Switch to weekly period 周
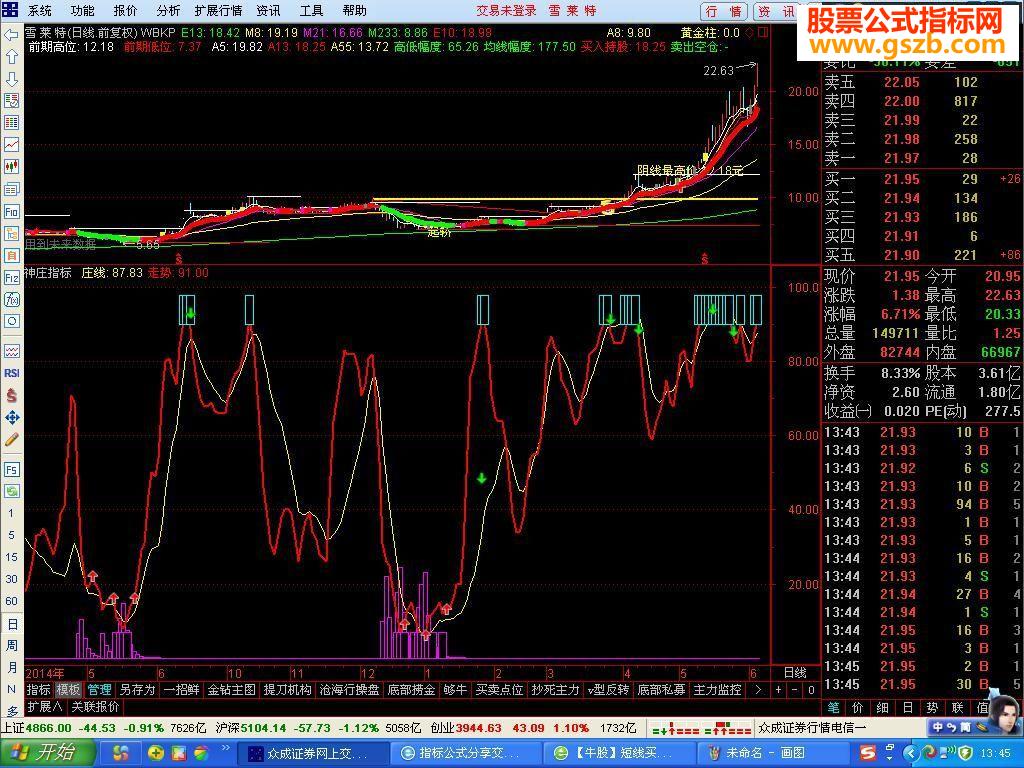This screenshot has width=1024, height=768. pos(12,646)
